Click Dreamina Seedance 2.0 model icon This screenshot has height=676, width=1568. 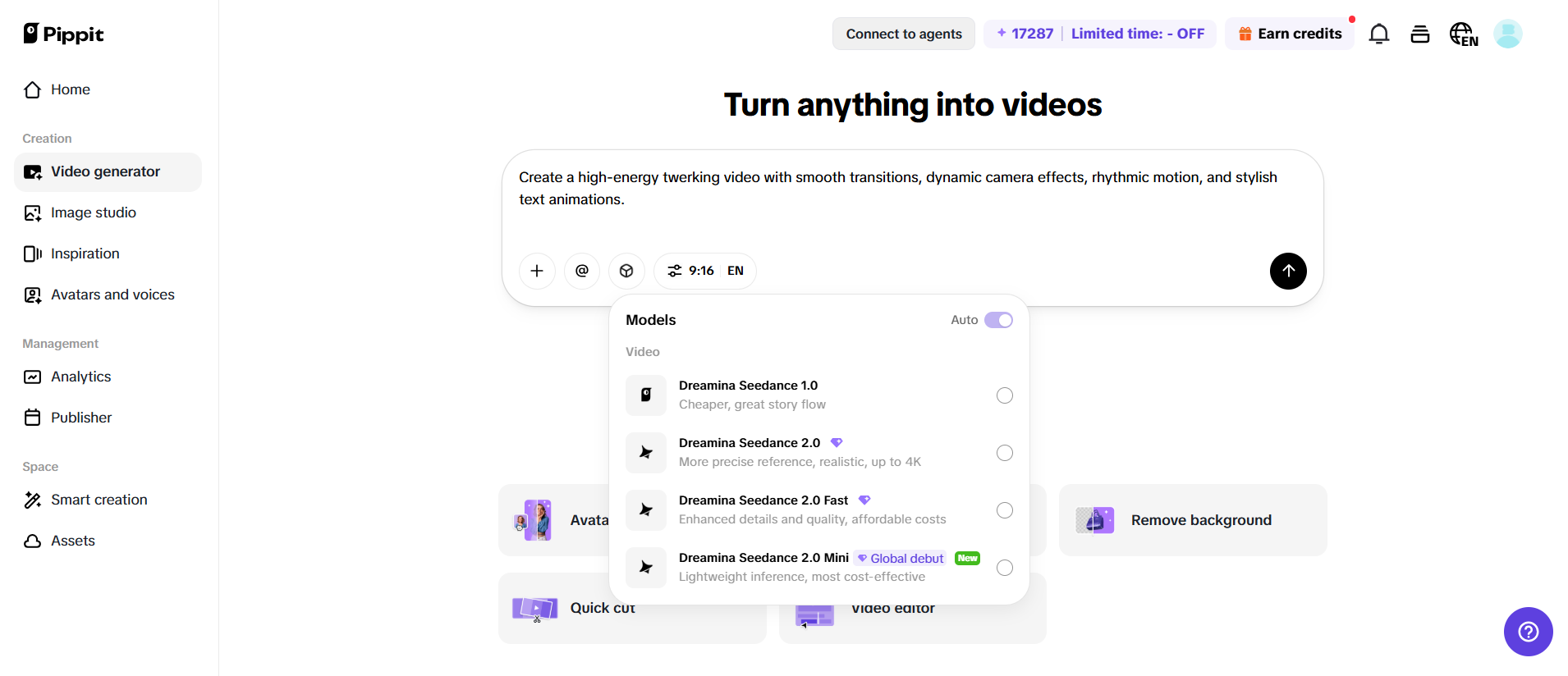point(646,453)
